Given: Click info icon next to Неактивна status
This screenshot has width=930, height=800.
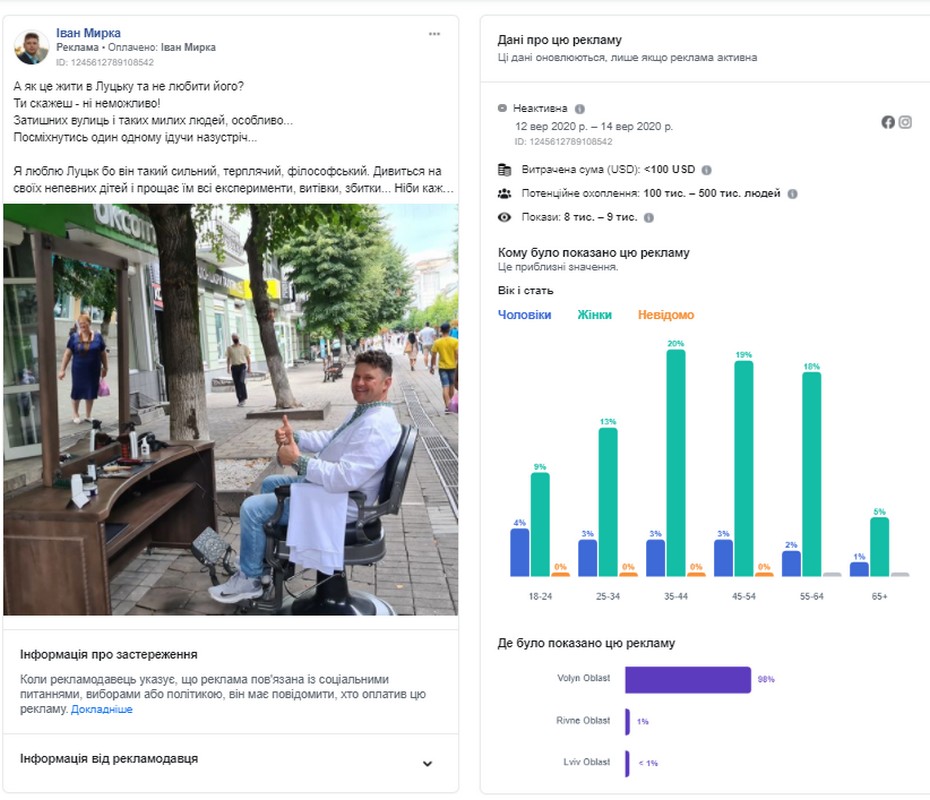Looking at the screenshot, I should click(580, 109).
